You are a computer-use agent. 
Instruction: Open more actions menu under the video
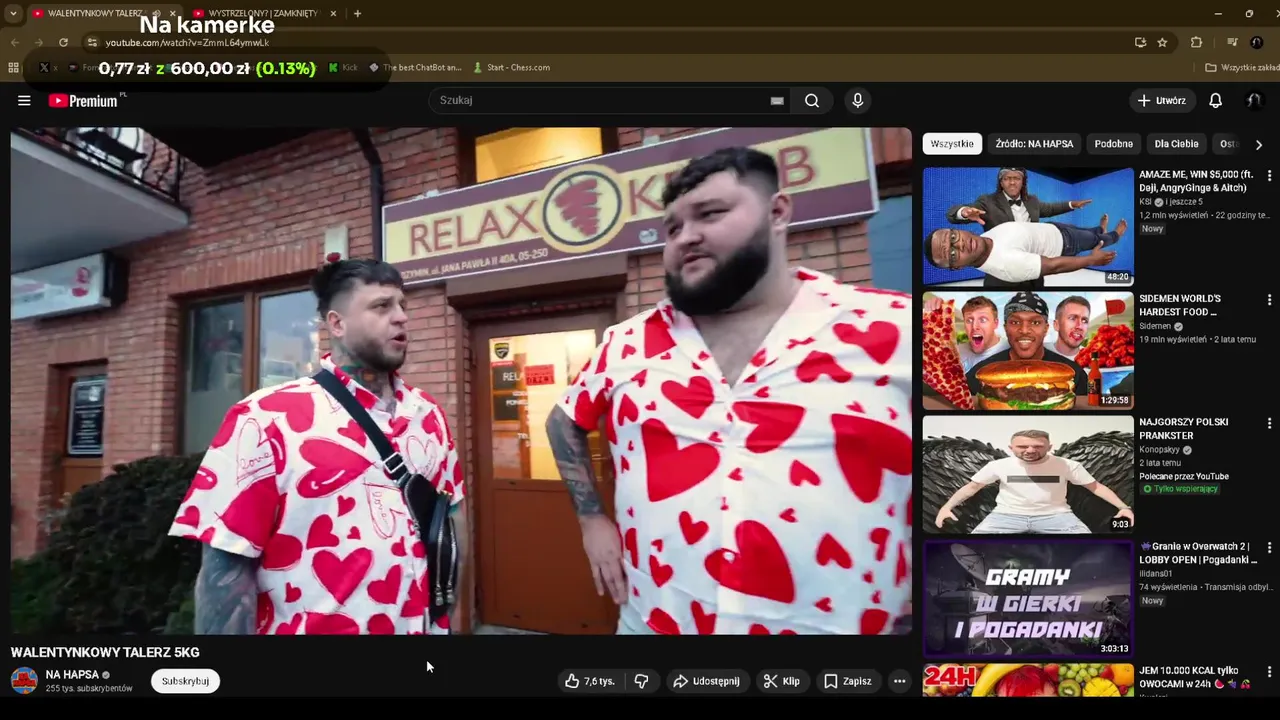click(899, 681)
